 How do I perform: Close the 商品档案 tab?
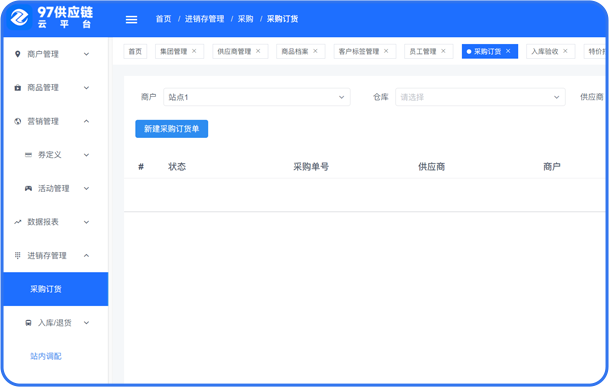315,51
